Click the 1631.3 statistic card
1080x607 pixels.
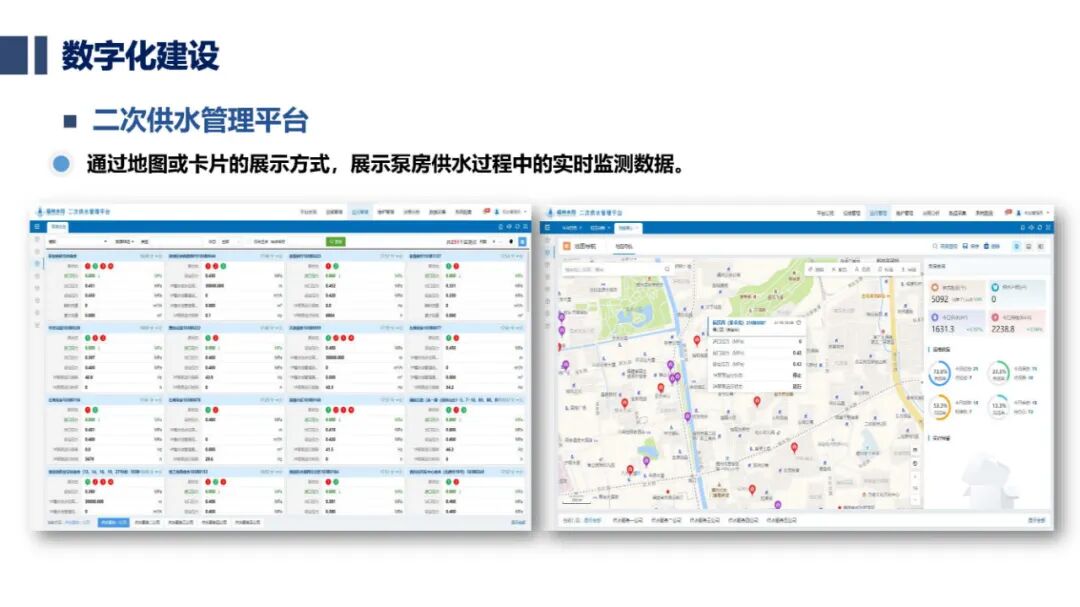point(957,323)
